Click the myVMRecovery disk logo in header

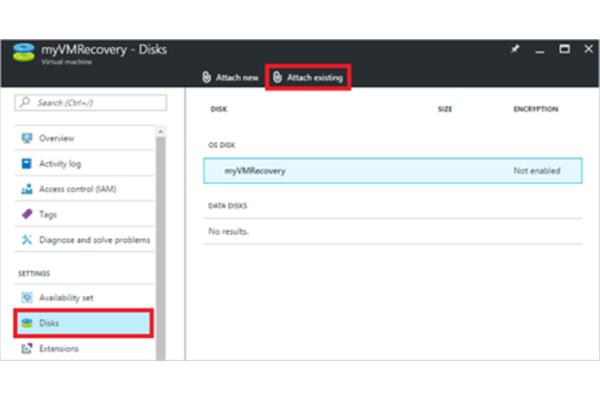(24, 53)
